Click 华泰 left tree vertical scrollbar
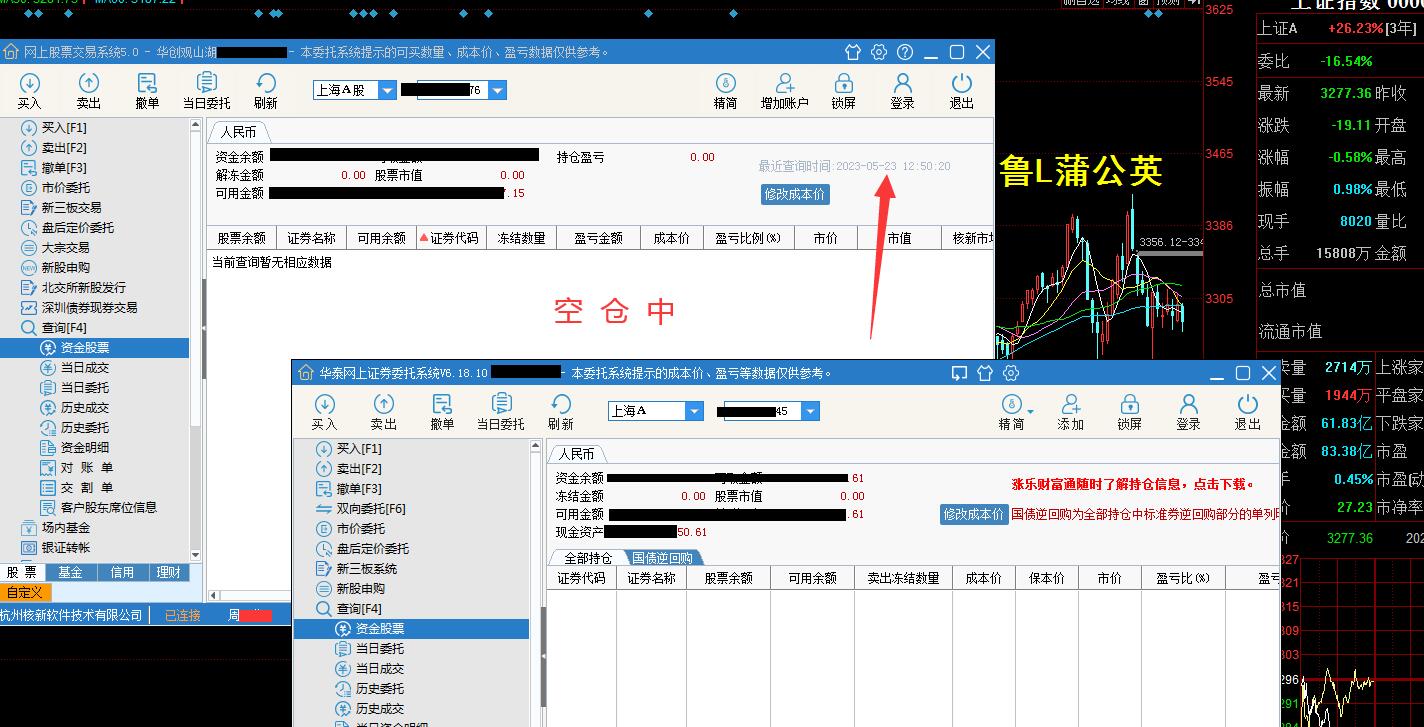This screenshot has width=1424, height=727. (536, 585)
